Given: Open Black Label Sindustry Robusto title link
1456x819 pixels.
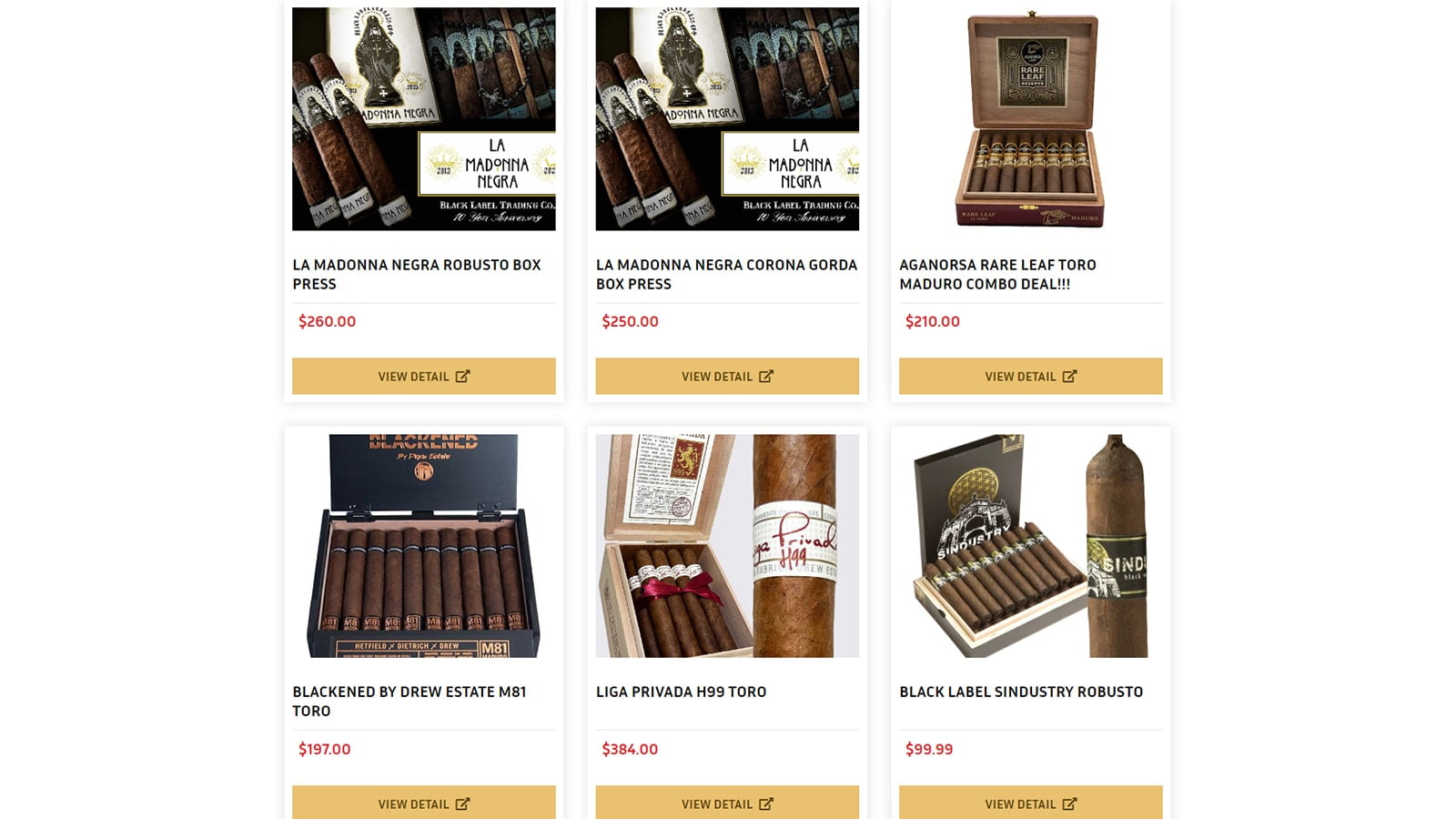Looking at the screenshot, I should (1021, 692).
